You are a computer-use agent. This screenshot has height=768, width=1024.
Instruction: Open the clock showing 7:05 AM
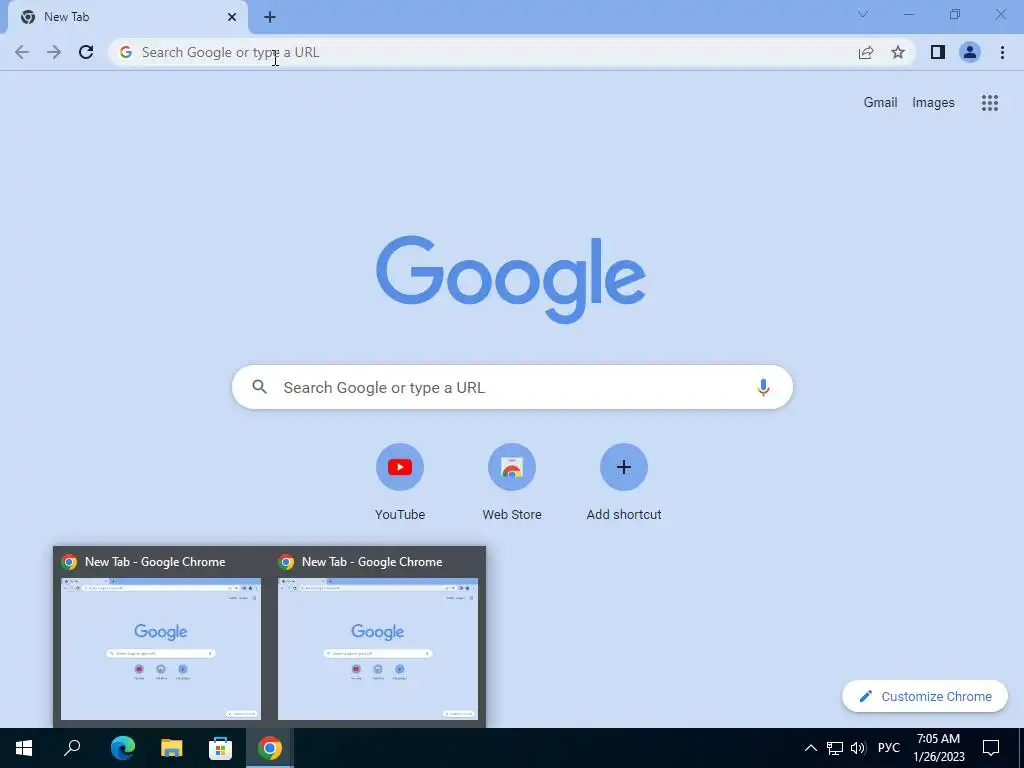[x=938, y=748]
